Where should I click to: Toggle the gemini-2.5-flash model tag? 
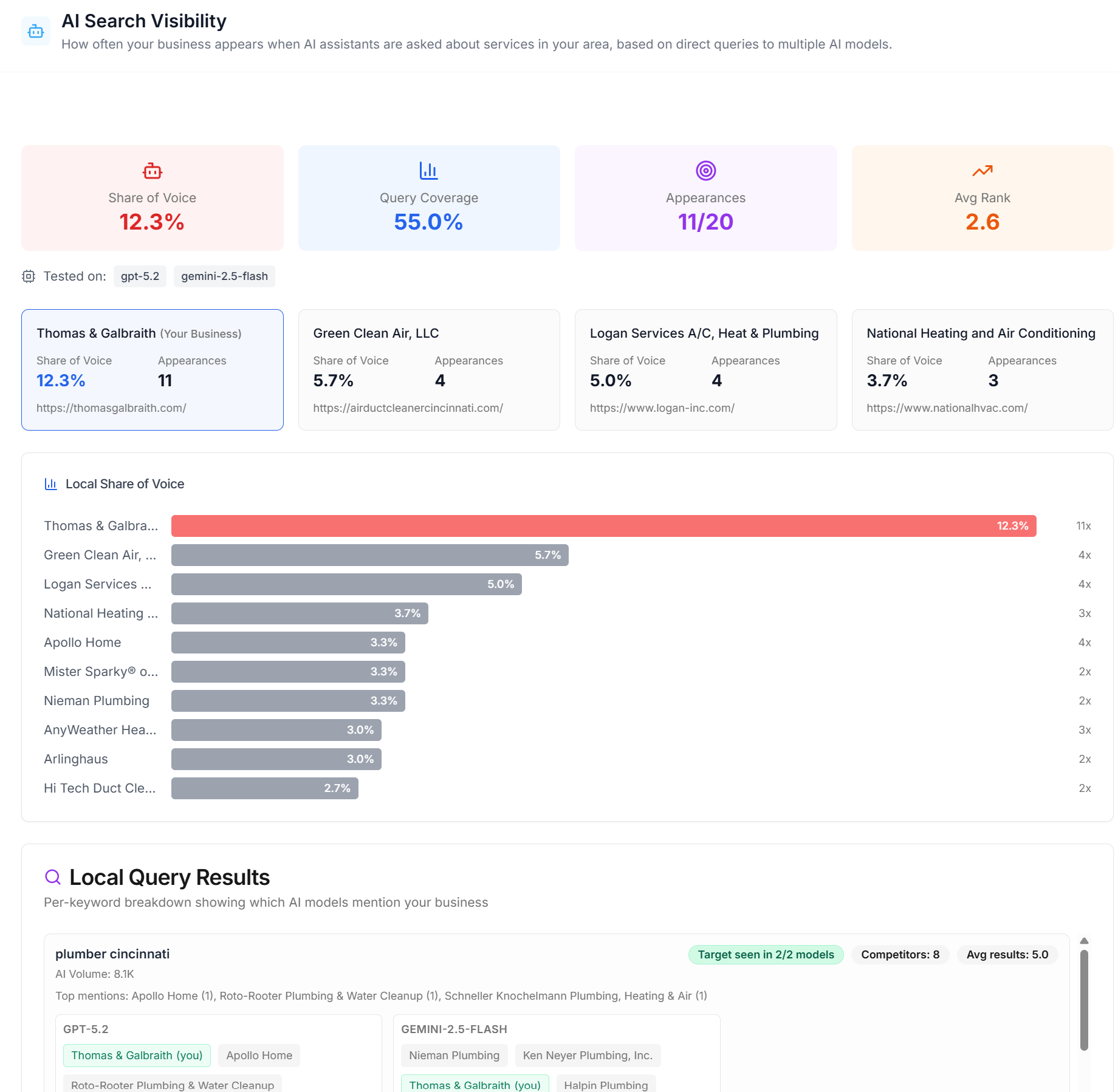224,276
